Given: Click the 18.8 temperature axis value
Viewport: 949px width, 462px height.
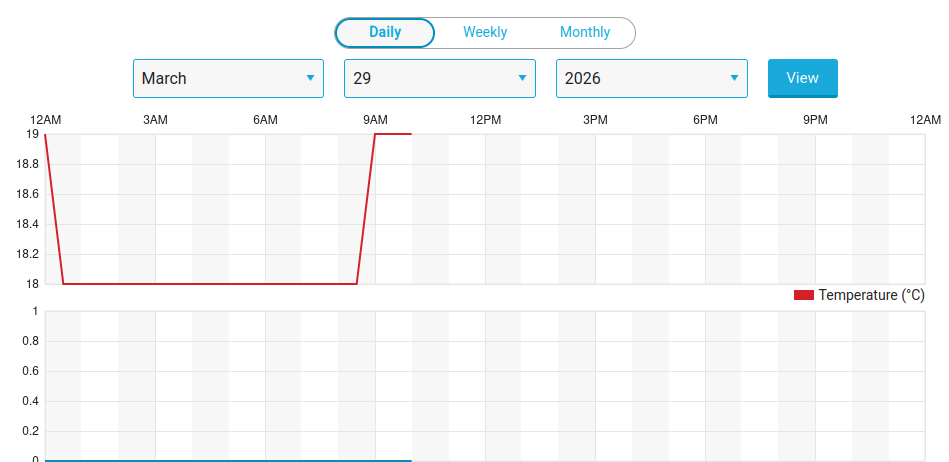Looking at the screenshot, I should coord(28,165).
